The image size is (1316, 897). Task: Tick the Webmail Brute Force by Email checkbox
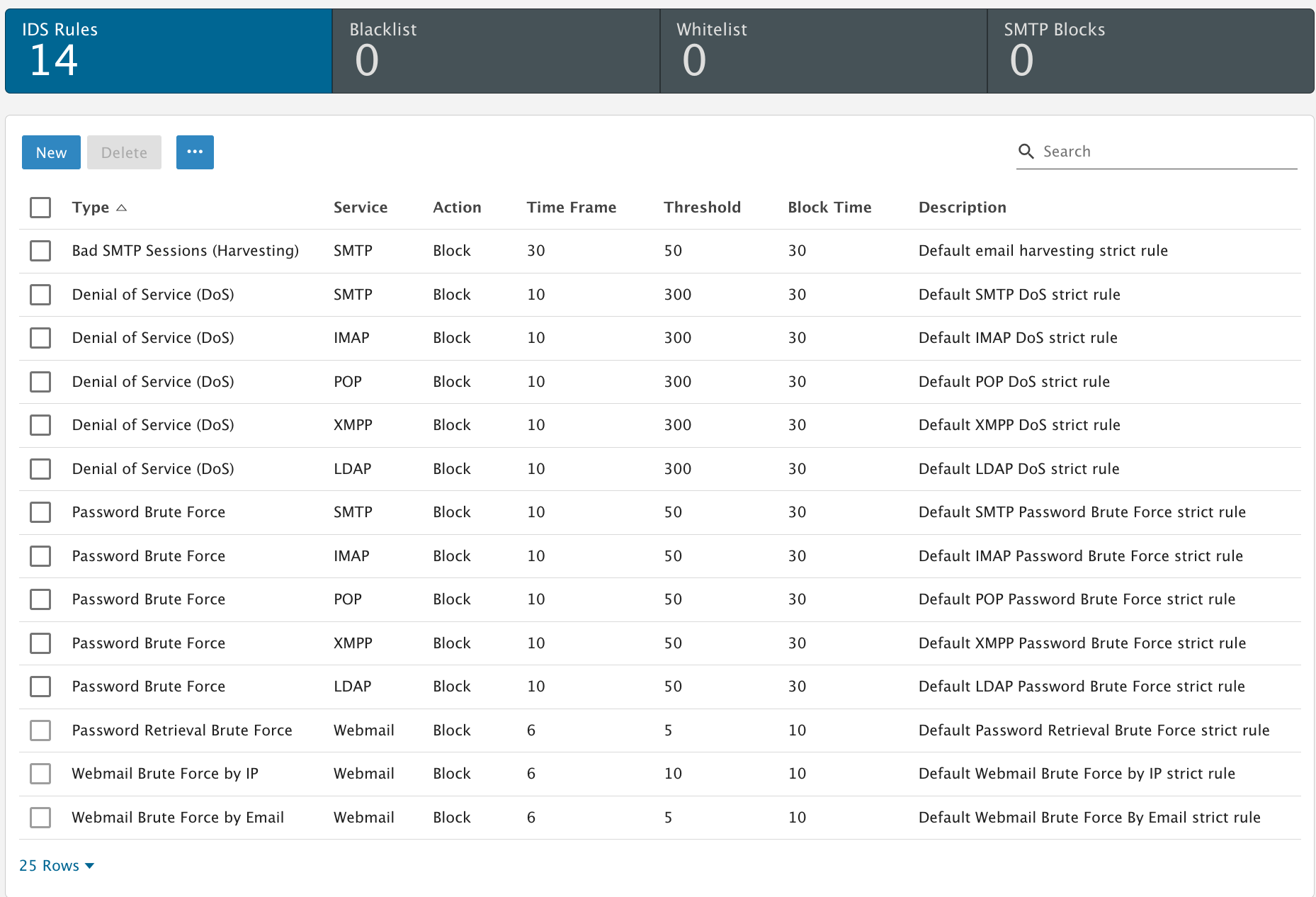click(x=40, y=818)
